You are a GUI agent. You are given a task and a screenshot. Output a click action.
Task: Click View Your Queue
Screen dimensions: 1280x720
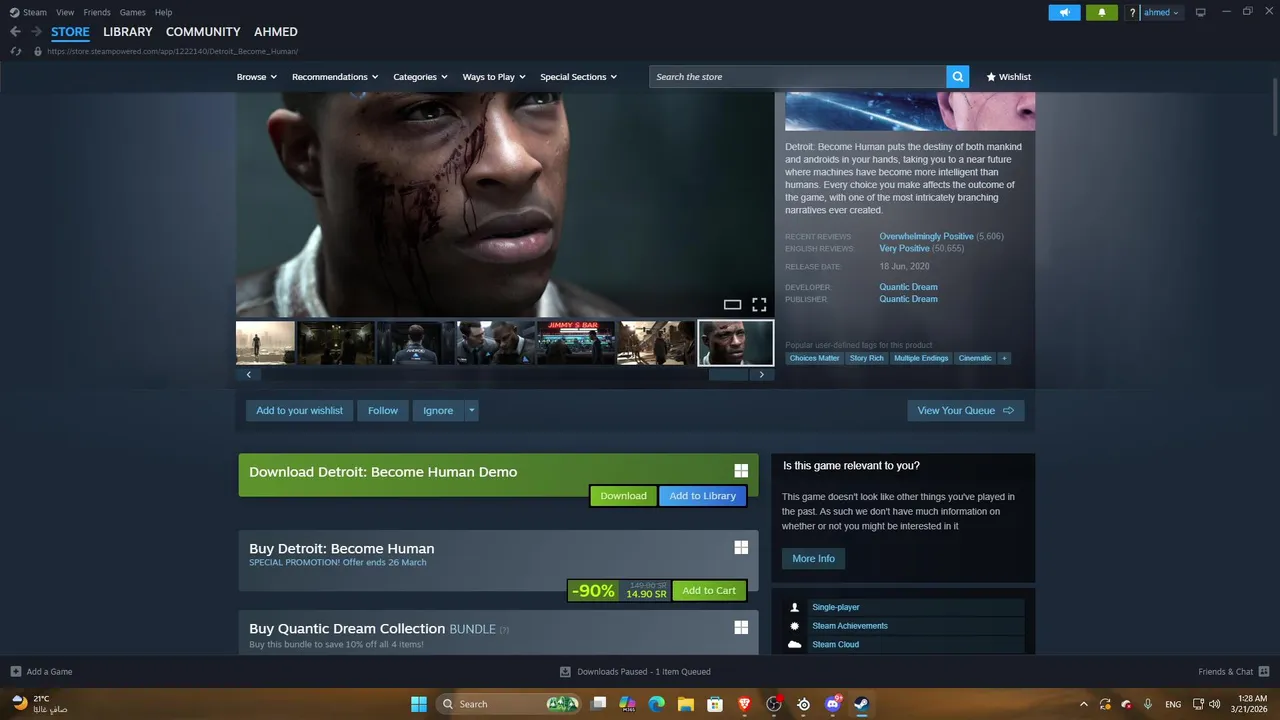pyautogui.click(x=965, y=410)
